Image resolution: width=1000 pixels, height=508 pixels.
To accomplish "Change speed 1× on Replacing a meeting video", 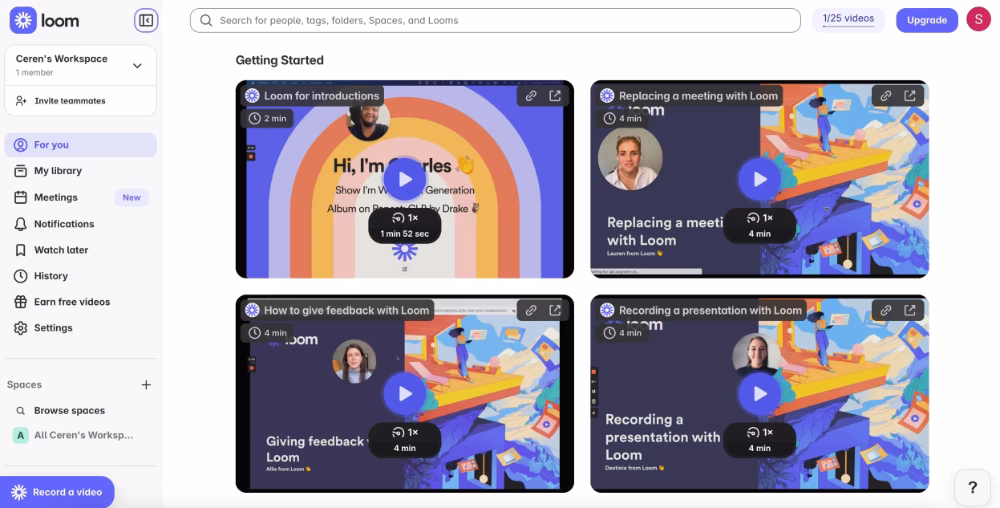I will [760, 219].
